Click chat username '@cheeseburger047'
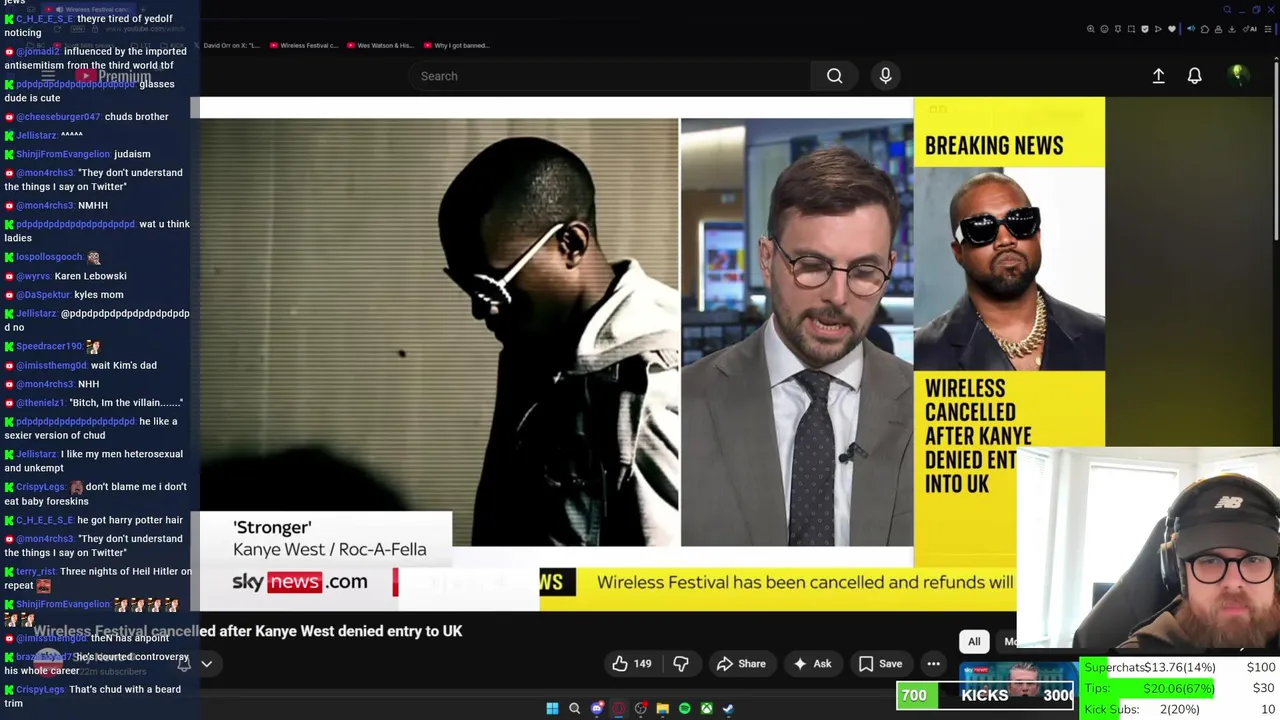Image resolution: width=1280 pixels, height=720 pixels. click(58, 117)
